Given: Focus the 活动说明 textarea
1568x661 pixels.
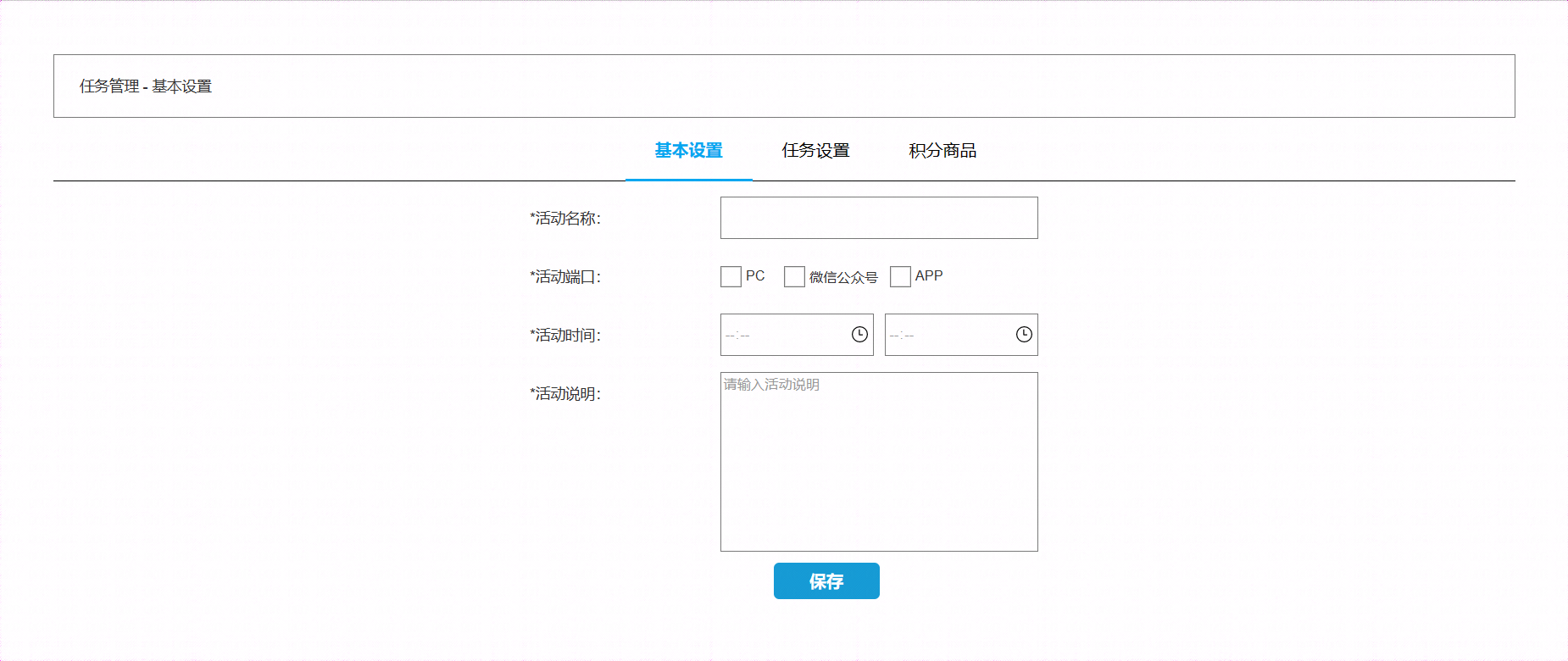Looking at the screenshot, I should tap(879, 462).
